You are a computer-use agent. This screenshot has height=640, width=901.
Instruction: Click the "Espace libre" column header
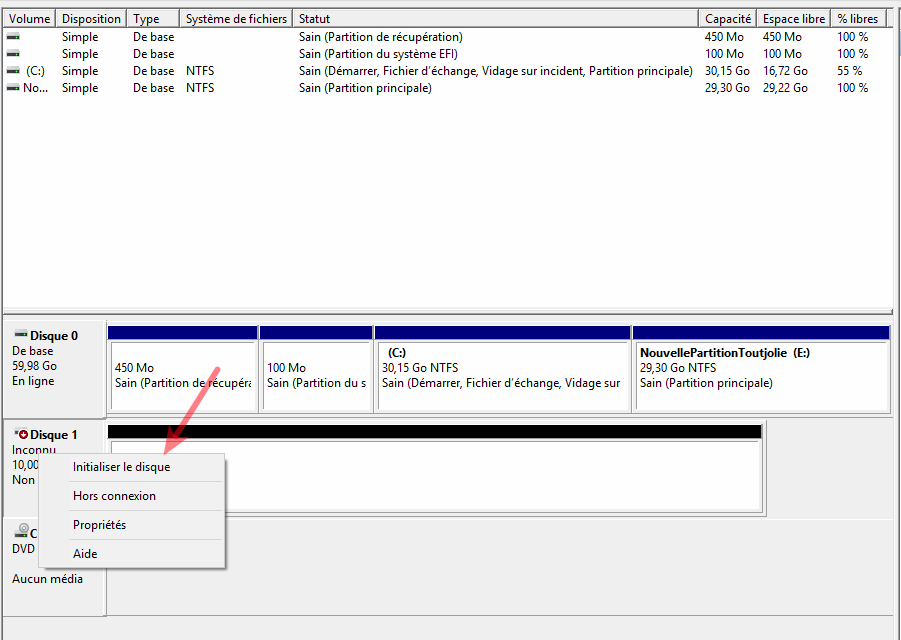click(x=794, y=18)
